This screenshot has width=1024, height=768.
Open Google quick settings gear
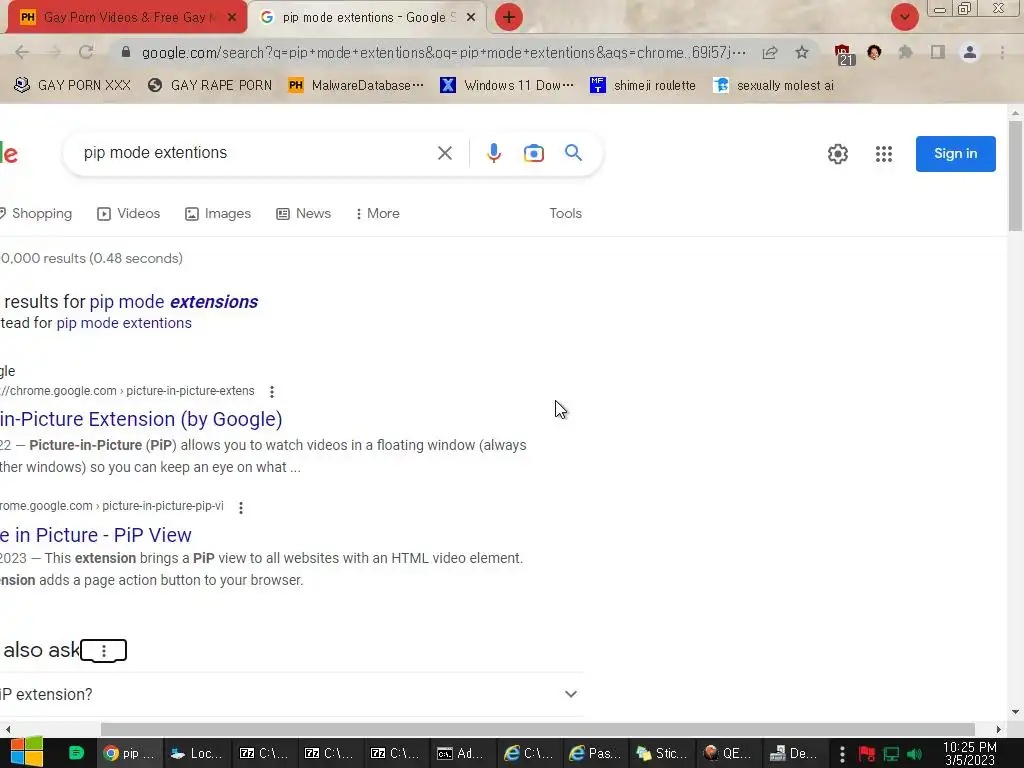coord(838,154)
